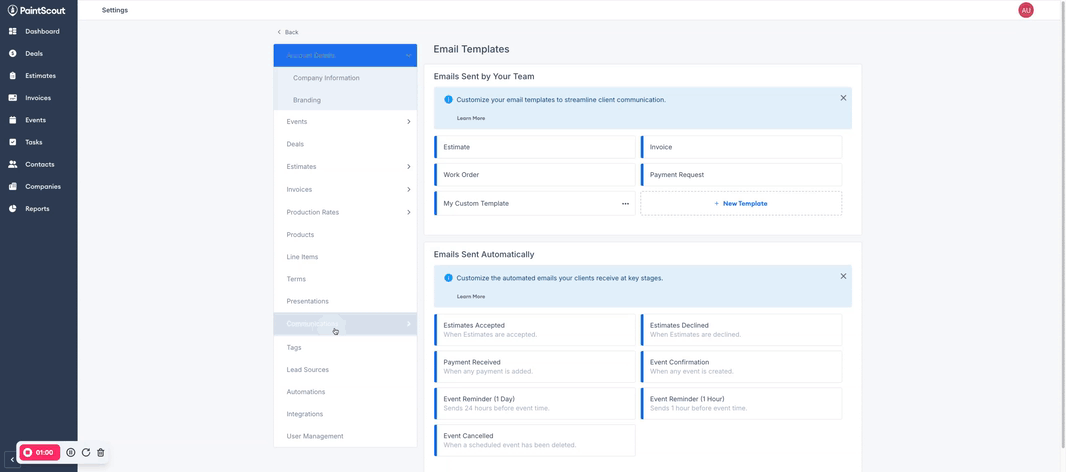Collapse the Account Details section
Viewport: 1066px width, 472px height.
pos(409,55)
